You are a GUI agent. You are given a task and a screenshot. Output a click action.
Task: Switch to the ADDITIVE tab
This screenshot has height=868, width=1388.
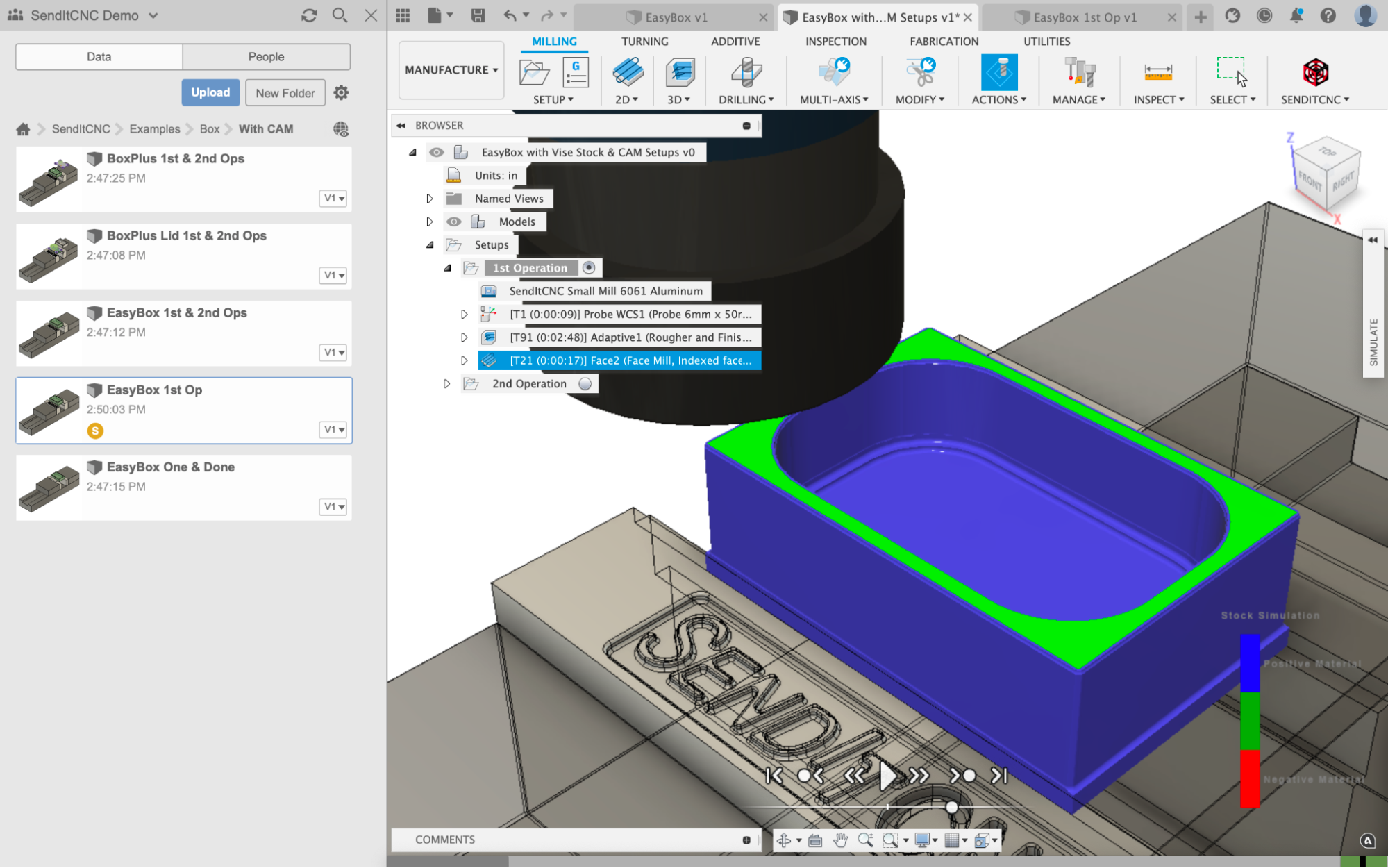click(x=735, y=42)
